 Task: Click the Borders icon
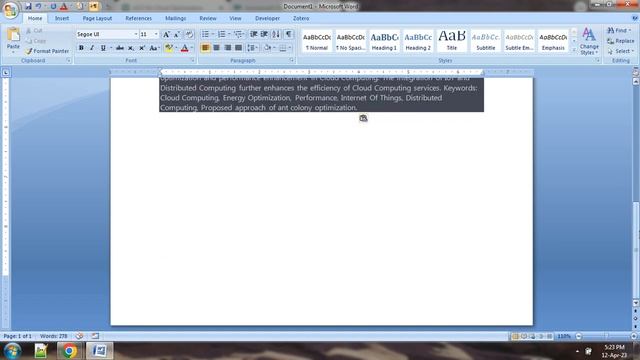[282, 48]
